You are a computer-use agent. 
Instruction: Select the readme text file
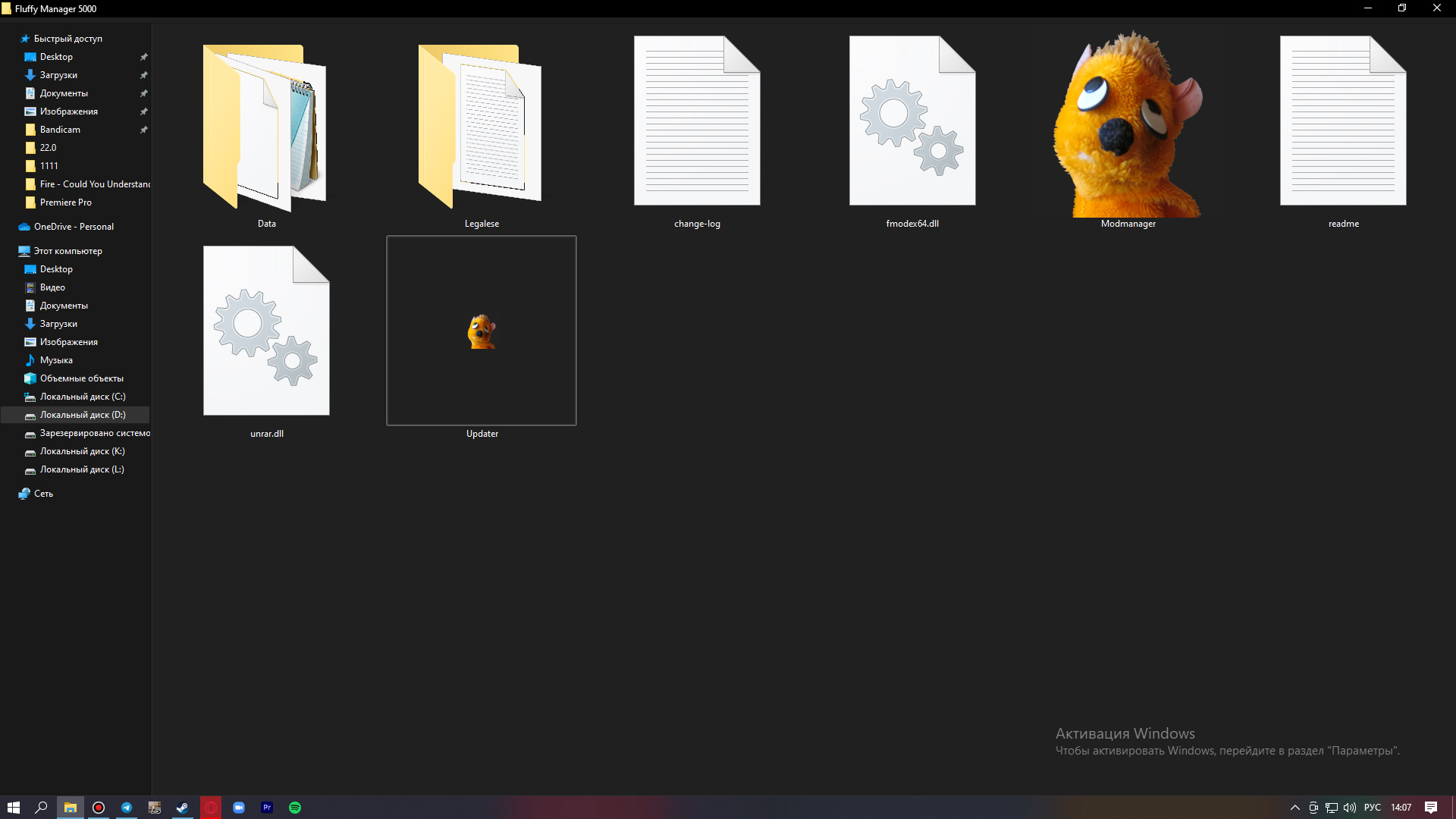[x=1343, y=121]
